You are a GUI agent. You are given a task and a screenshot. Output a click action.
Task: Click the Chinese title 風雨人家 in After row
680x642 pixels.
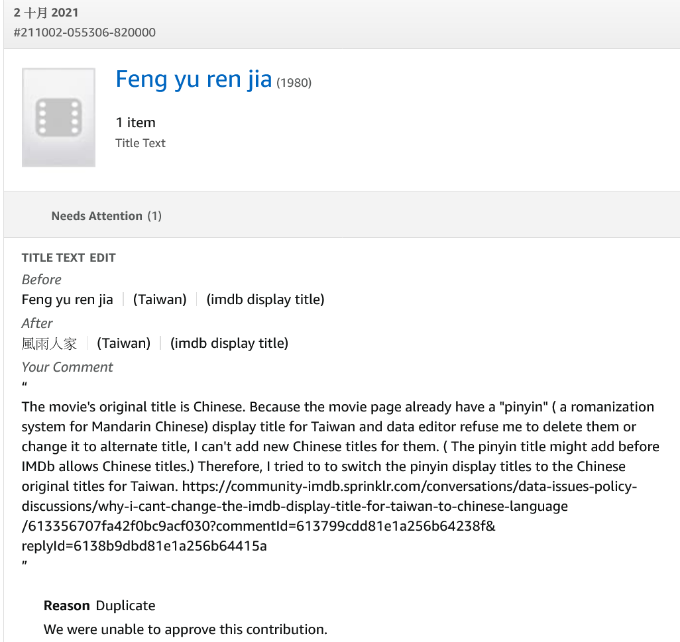[x=49, y=343]
